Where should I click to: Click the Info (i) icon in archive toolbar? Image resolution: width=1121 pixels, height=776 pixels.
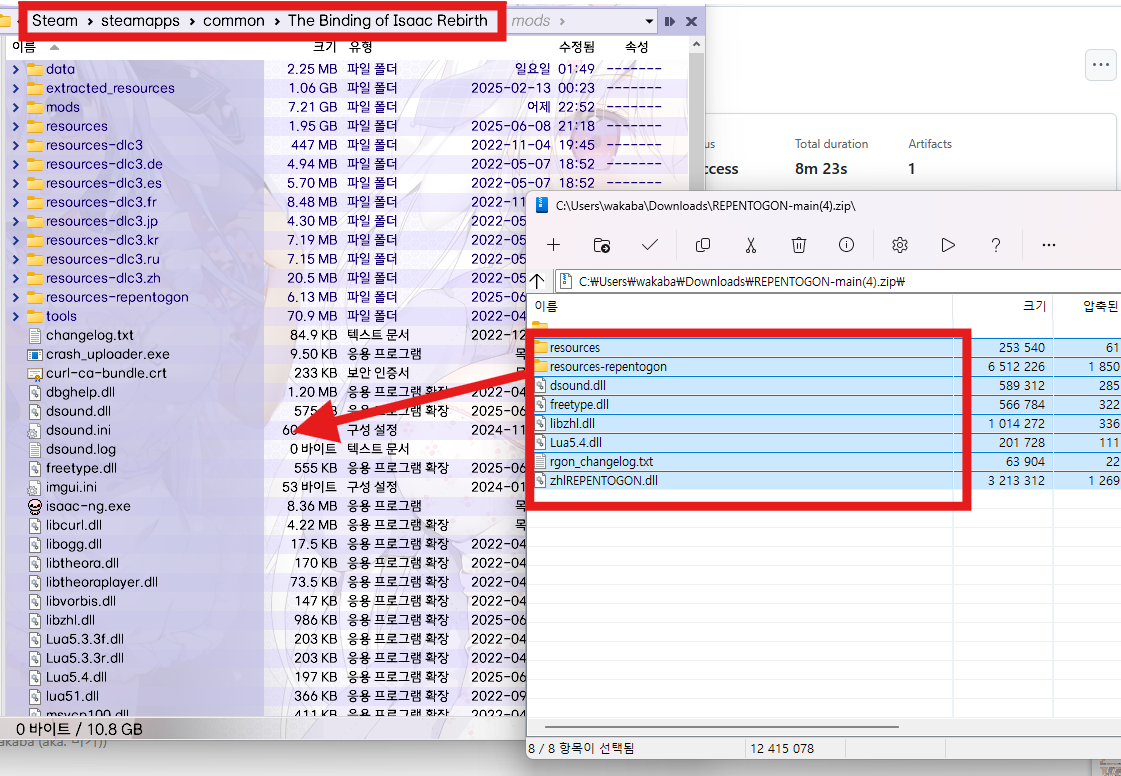click(x=846, y=245)
